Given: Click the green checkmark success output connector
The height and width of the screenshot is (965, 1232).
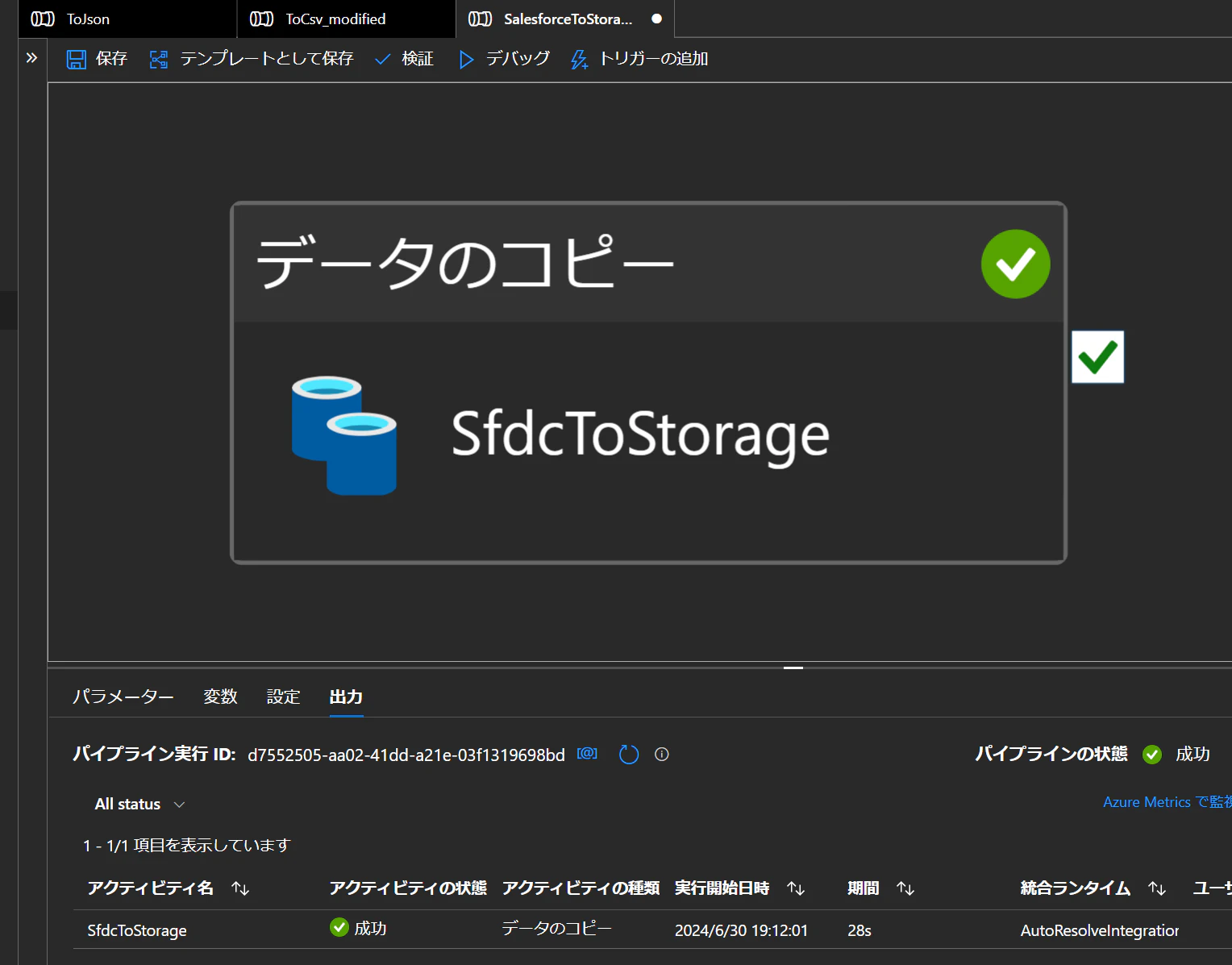Looking at the screenshot, I should click(1097, 357).
